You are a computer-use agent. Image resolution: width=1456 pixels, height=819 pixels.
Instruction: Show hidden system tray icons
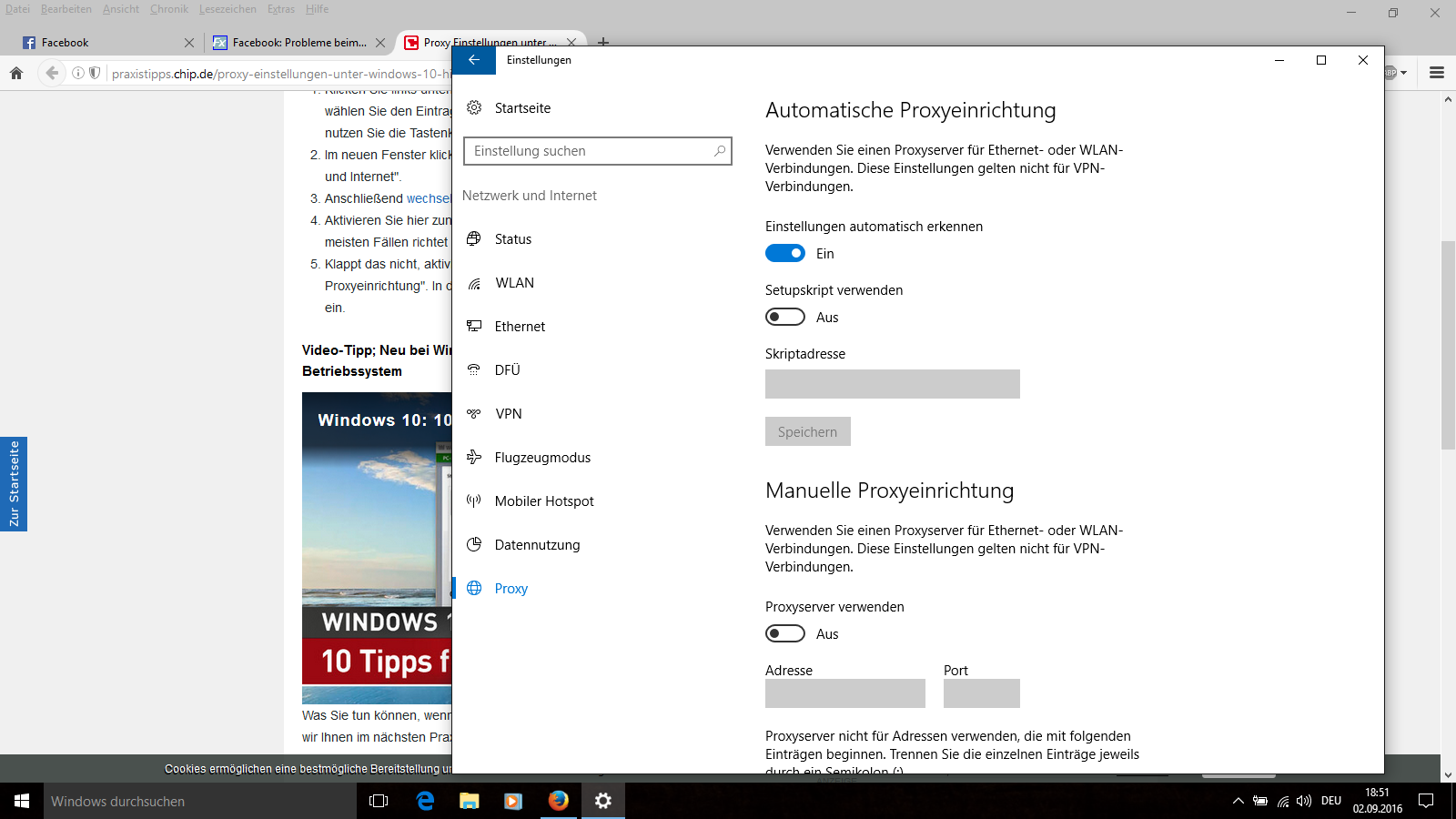1238,801
